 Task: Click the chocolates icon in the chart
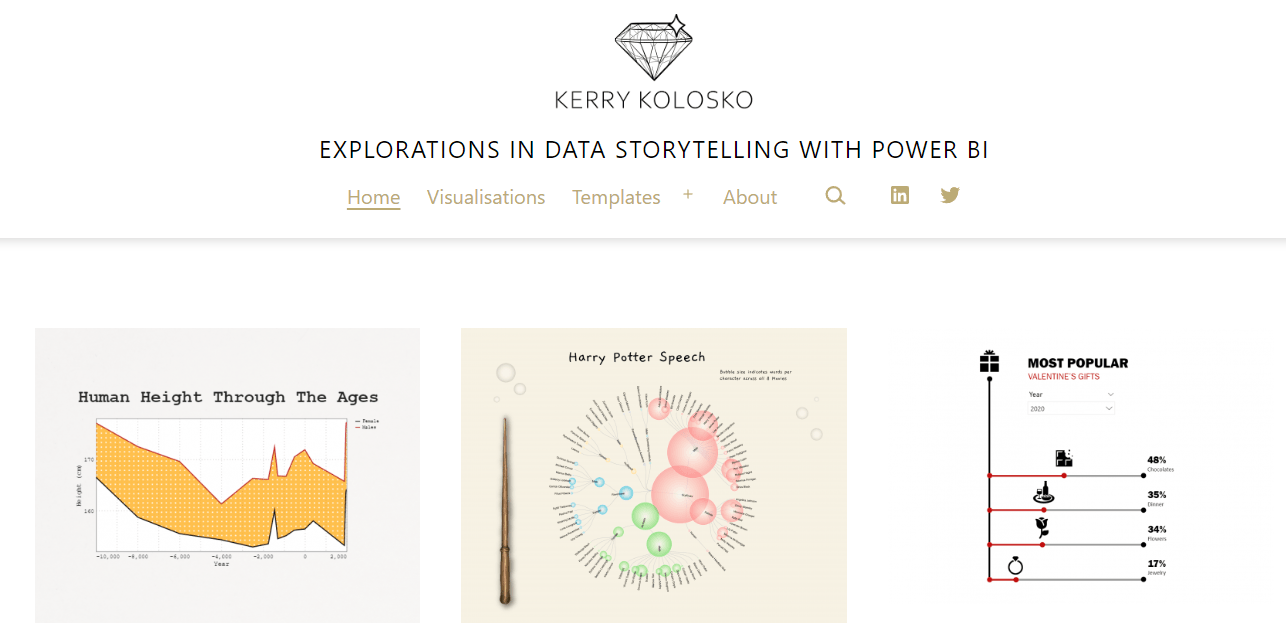1064,458
